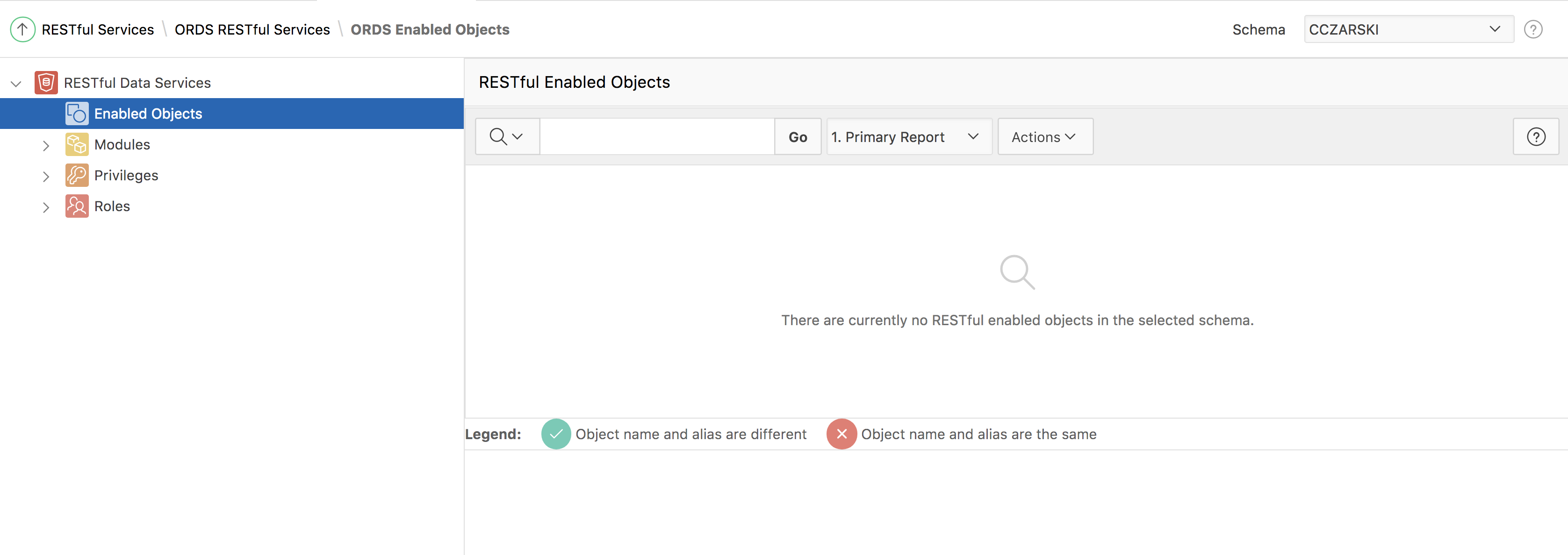Screen dimensions: 1568x555
Task: Collapse RESTful Data Services tree node
Action: point(16,83)
